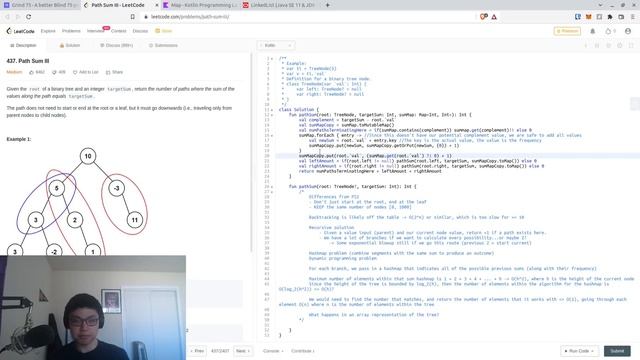640x360 pixels.
Task: Submit the solution
Action: tap(617, 351)
